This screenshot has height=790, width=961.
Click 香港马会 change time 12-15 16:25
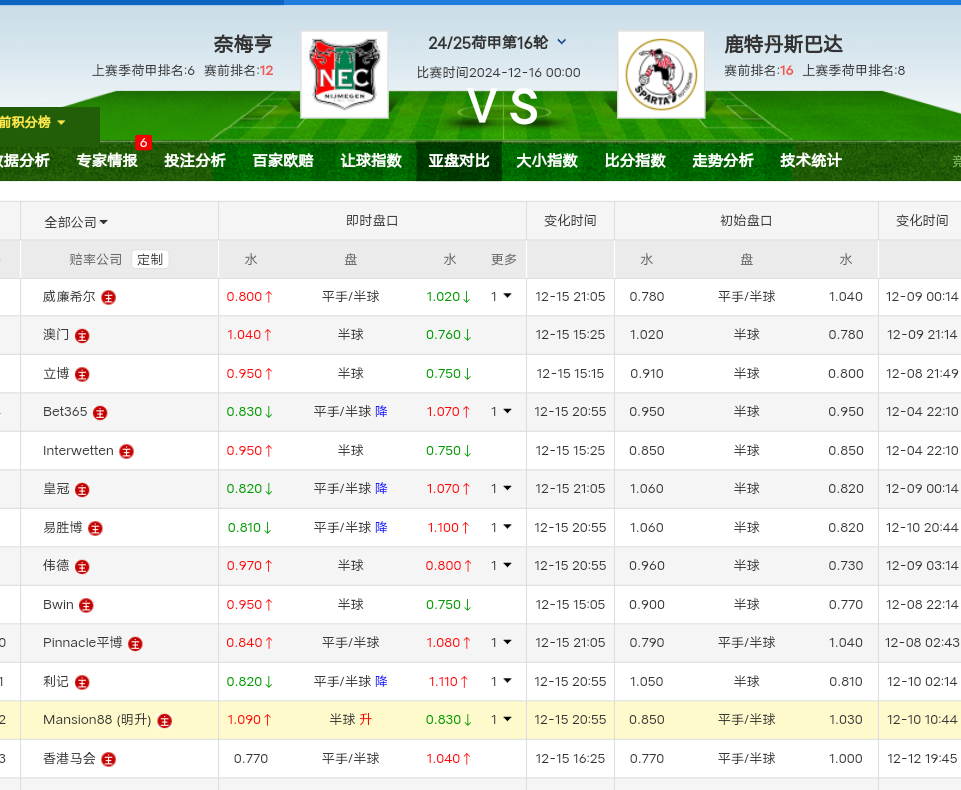[x=570, y=759]
